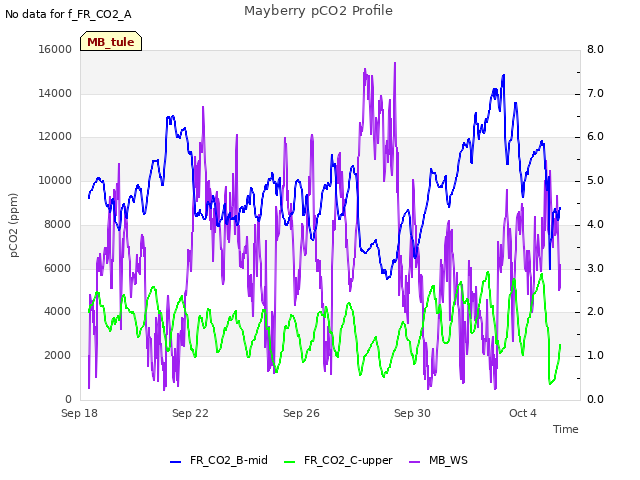Click the 6.0 right axis tick label

pyautogui.click(x=595, y=137)
